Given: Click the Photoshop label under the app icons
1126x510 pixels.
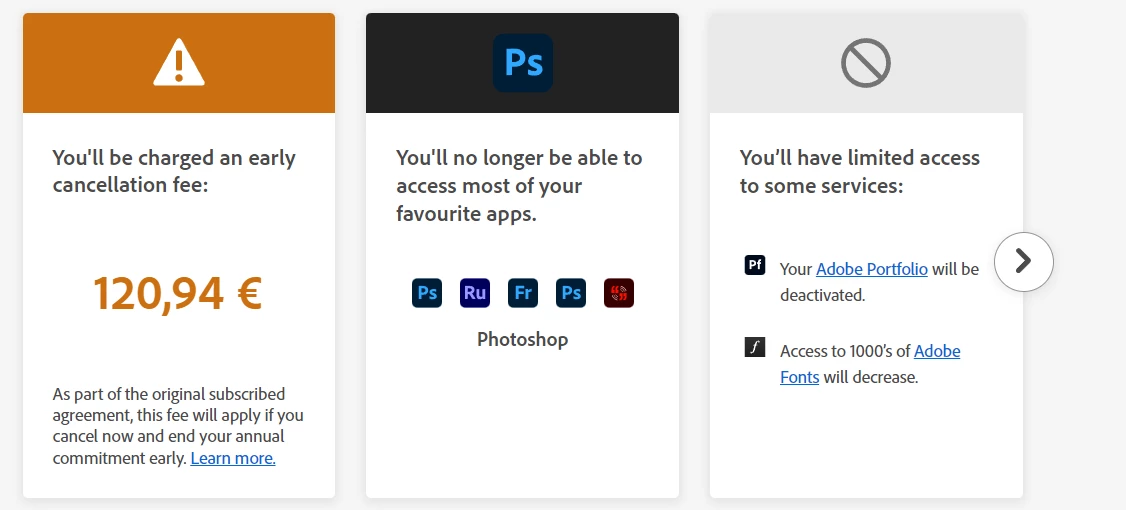Looking at the screenshot, I should (523, 339).
